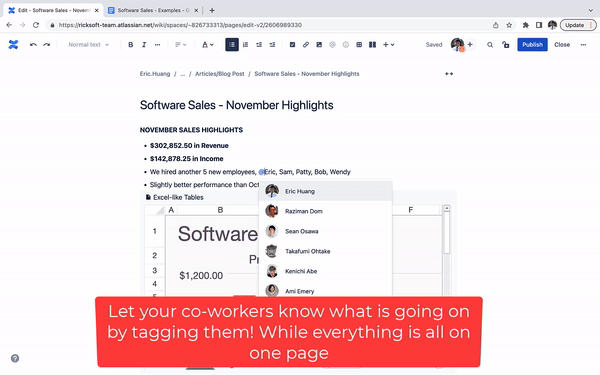Go back in the browser
This screenshot has width=600, height=375.
[x=9, y=25]
